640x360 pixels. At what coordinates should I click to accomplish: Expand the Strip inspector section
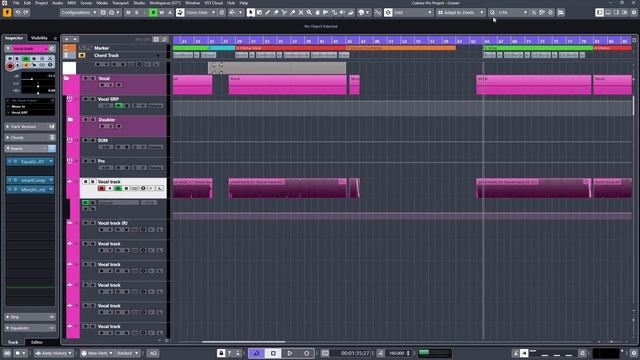(30, 317)
